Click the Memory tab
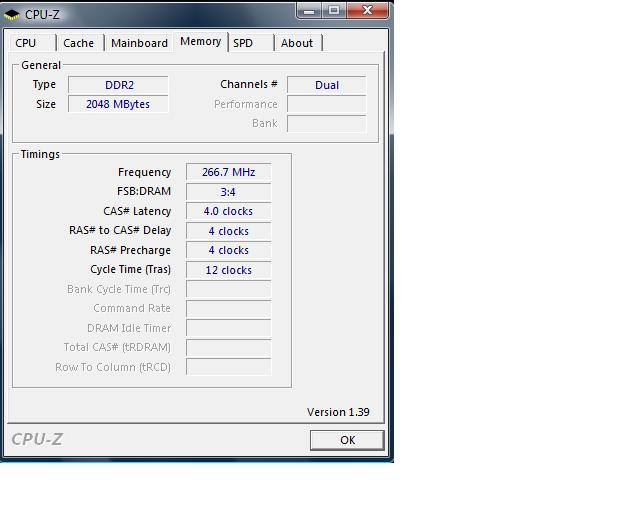This screenshot has height=512, width=640. point(200,42)
